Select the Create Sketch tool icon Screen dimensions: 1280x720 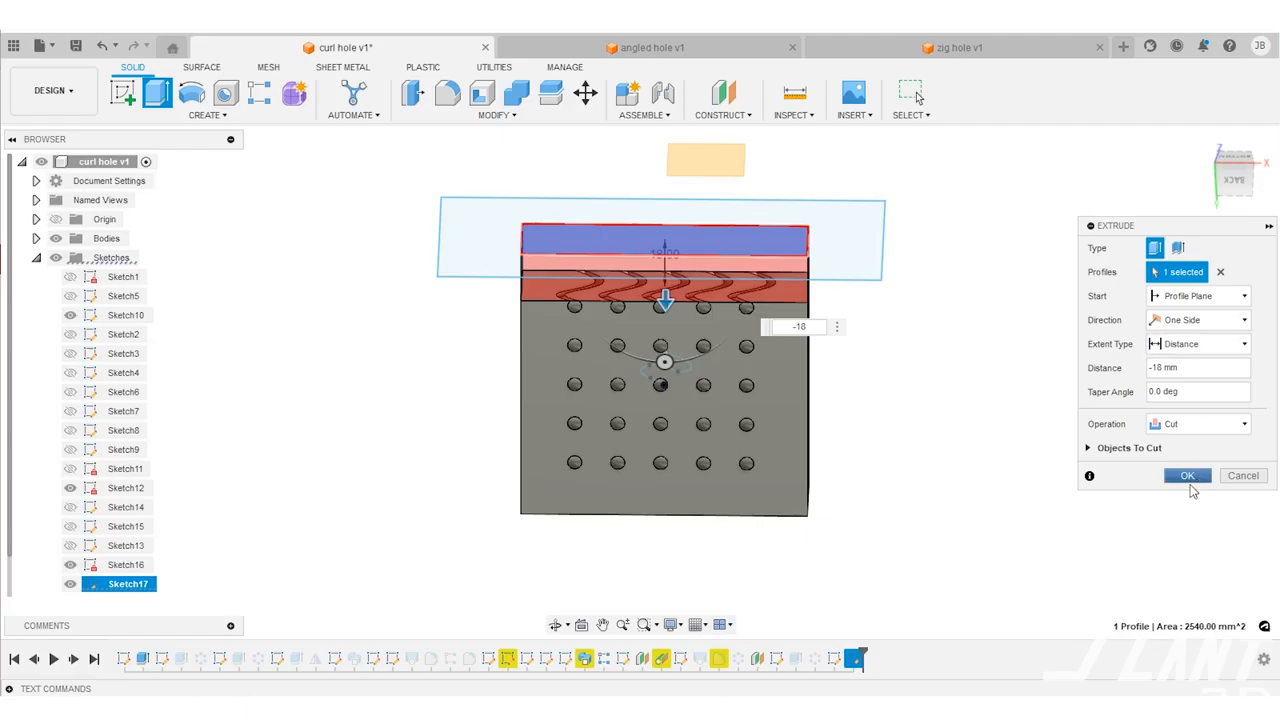[123, 93]
